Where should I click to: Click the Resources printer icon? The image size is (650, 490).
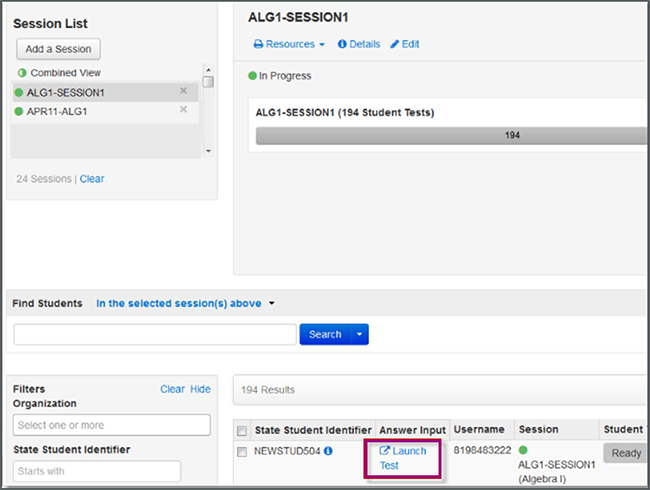[x=258, y=45]
